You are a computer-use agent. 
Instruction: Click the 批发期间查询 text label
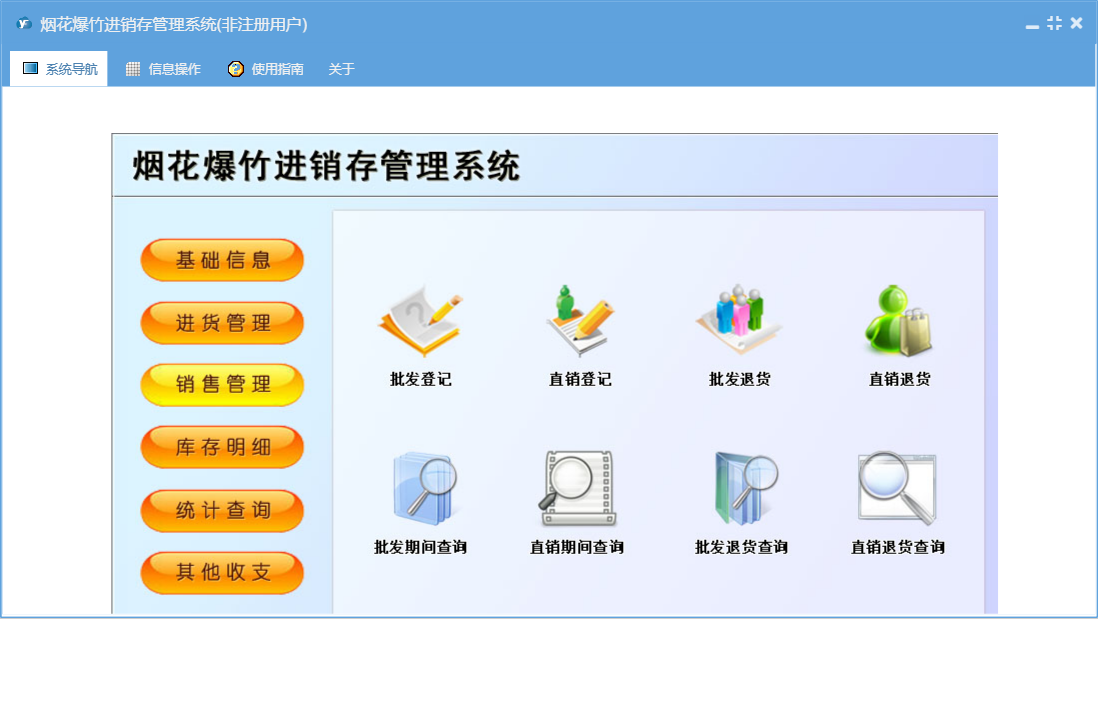click(x=420, y=547)
